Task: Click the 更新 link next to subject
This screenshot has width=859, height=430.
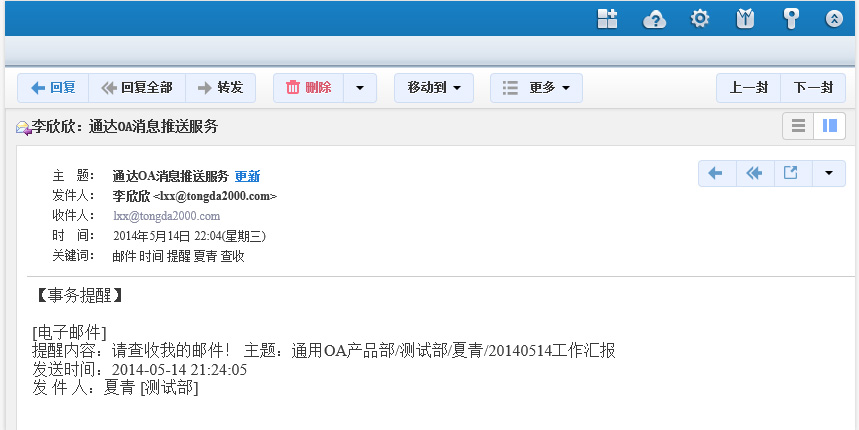Action: (247, 176)
